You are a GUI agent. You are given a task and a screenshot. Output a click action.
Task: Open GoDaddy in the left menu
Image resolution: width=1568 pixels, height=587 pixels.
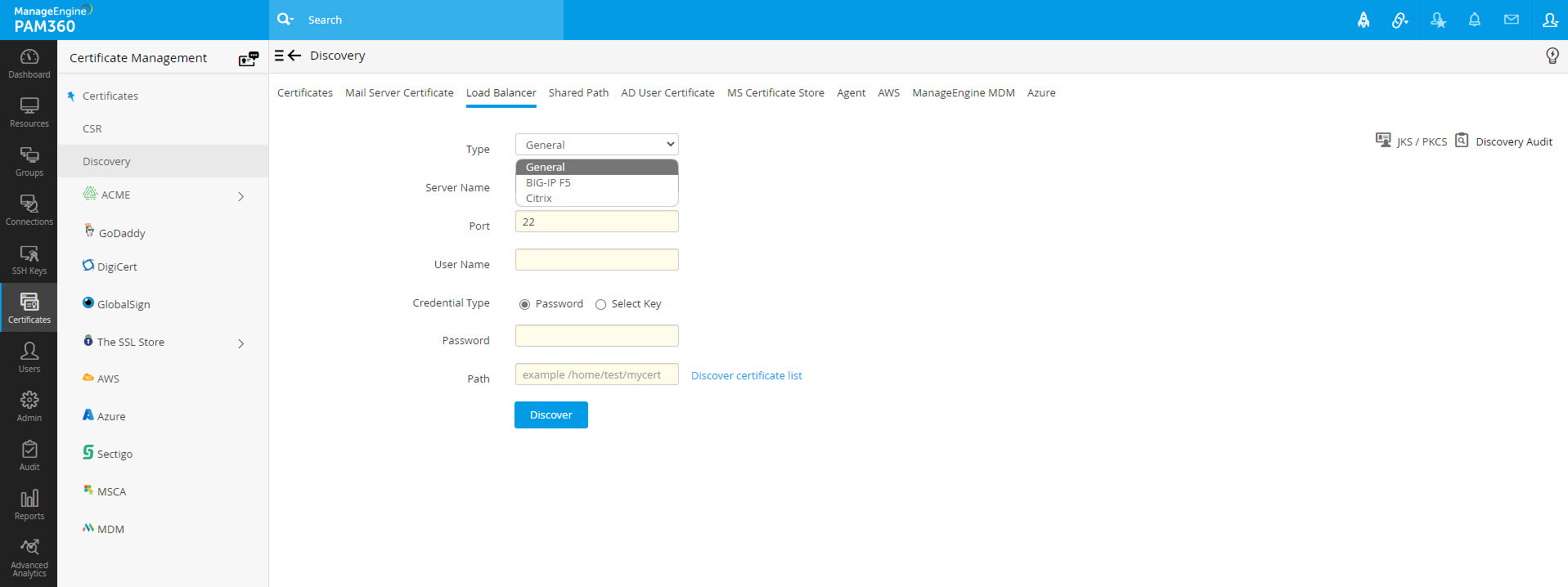point(122,233)
